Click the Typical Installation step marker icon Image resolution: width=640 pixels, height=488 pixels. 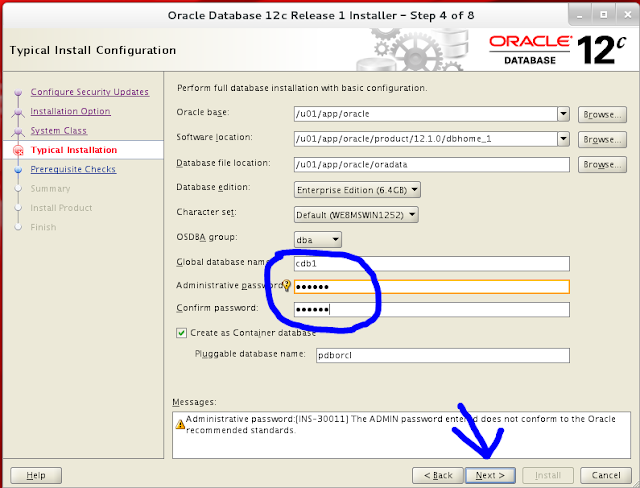tap(18, 151)
